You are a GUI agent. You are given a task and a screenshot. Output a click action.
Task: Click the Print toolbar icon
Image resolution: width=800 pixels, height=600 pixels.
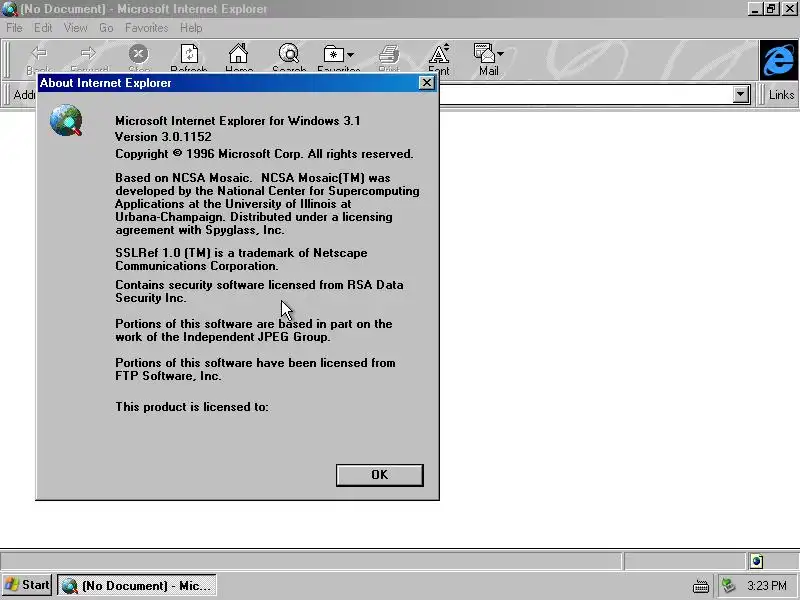tap(389, 54)
